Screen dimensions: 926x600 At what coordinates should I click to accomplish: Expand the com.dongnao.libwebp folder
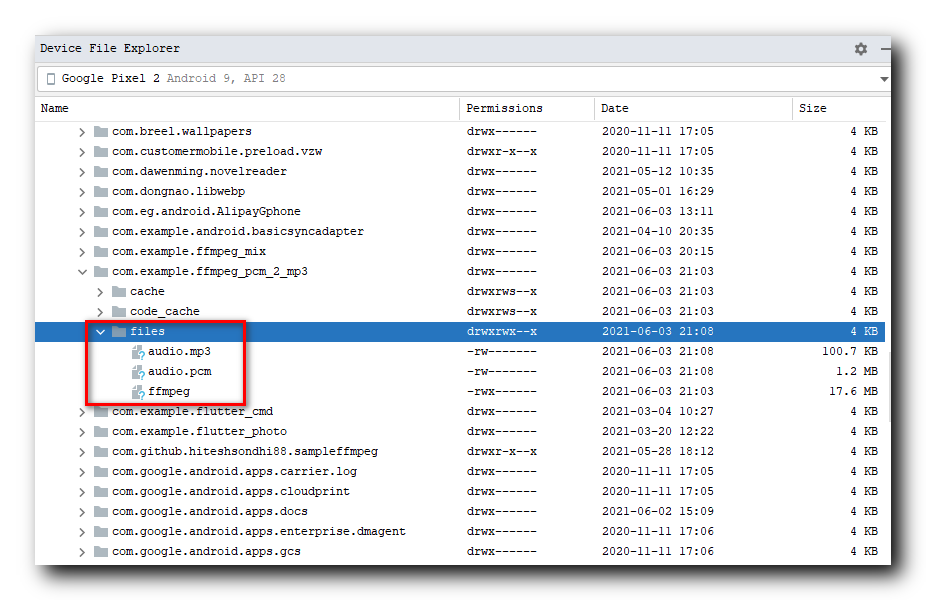click(82, 193)
